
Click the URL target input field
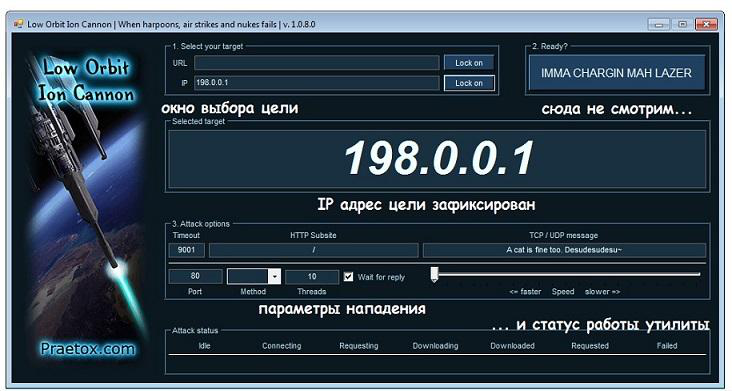point(317,63)
